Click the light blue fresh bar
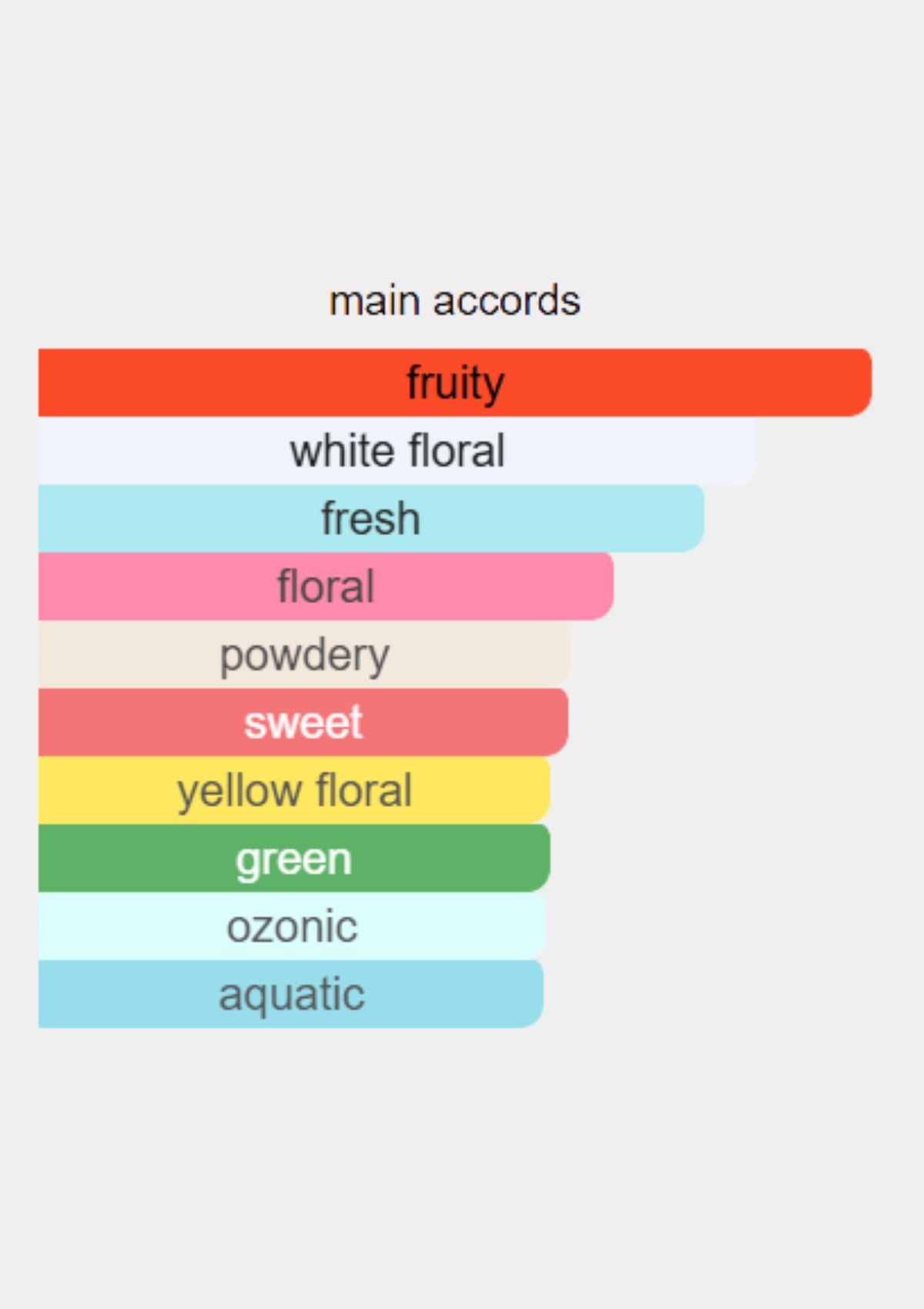Image resolution: width=924 pixels, height=1309 pixels. pos(371,518)
